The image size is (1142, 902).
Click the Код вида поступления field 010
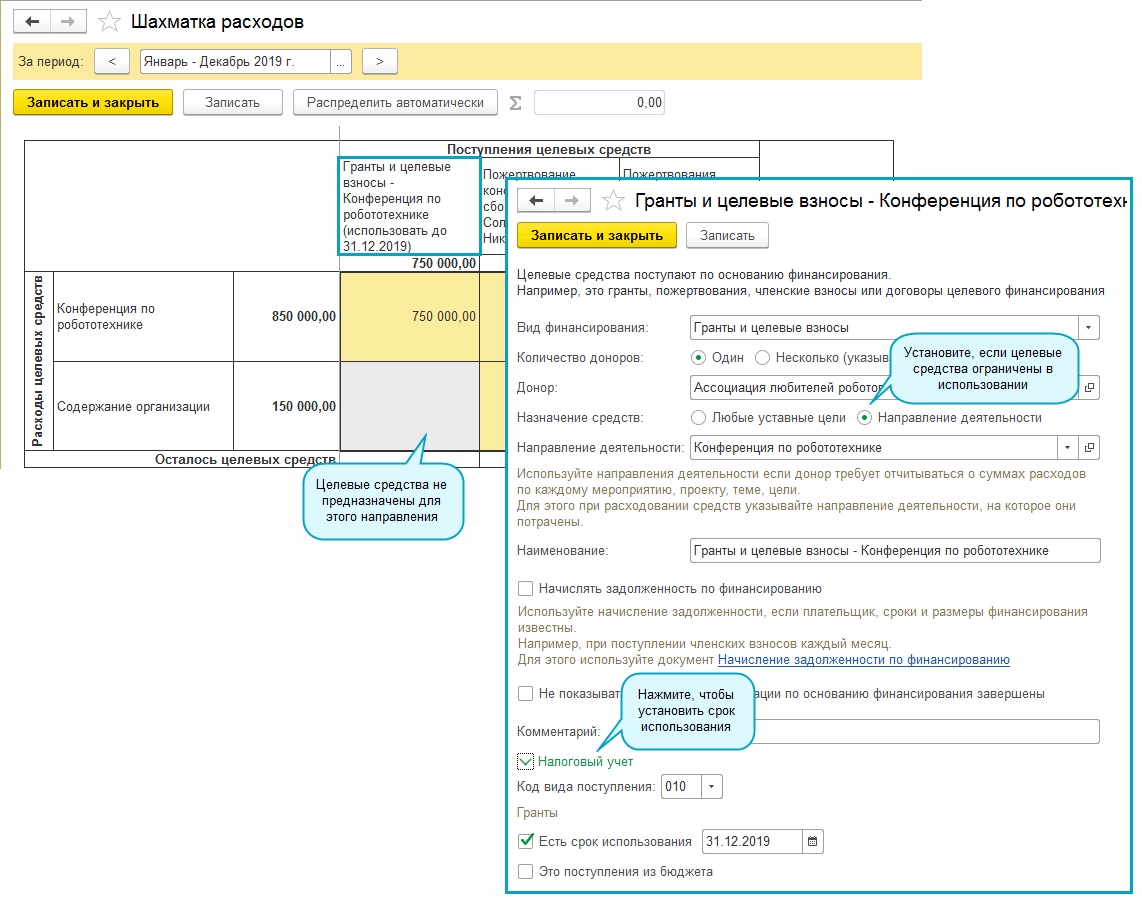click(x=682, y=787)
